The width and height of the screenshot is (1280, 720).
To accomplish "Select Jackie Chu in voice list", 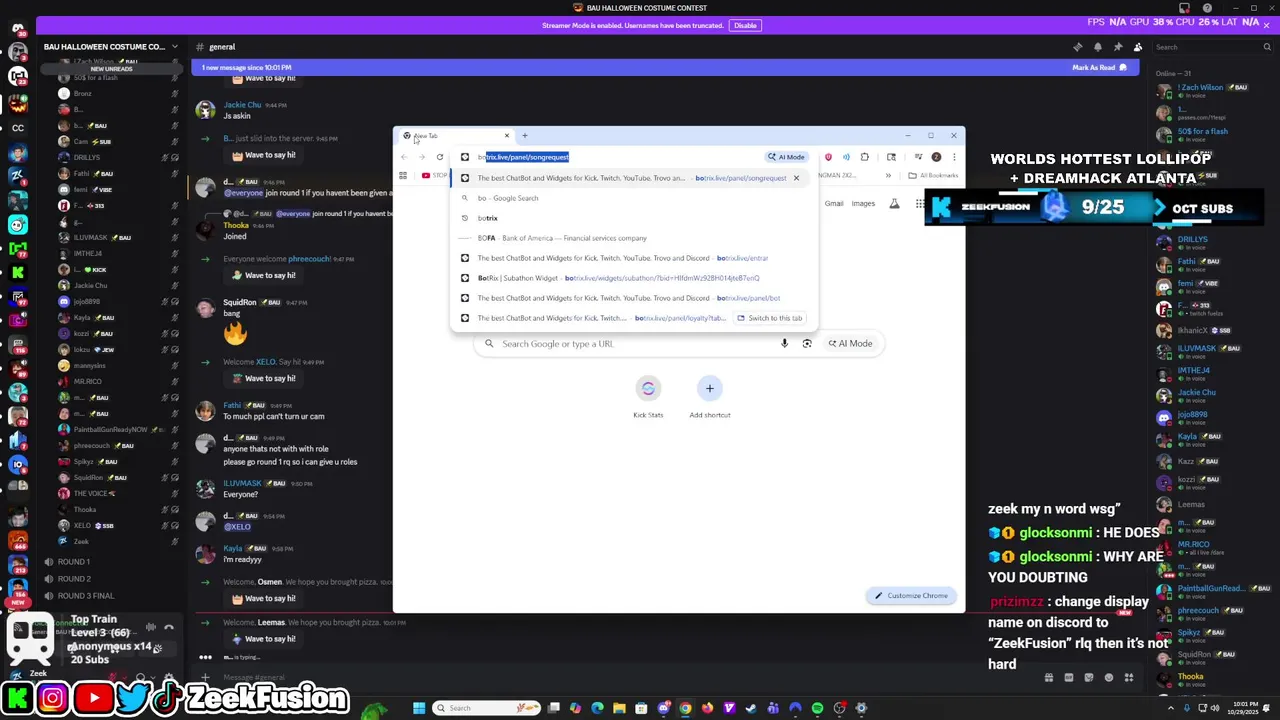I will [x=90, y=286].
